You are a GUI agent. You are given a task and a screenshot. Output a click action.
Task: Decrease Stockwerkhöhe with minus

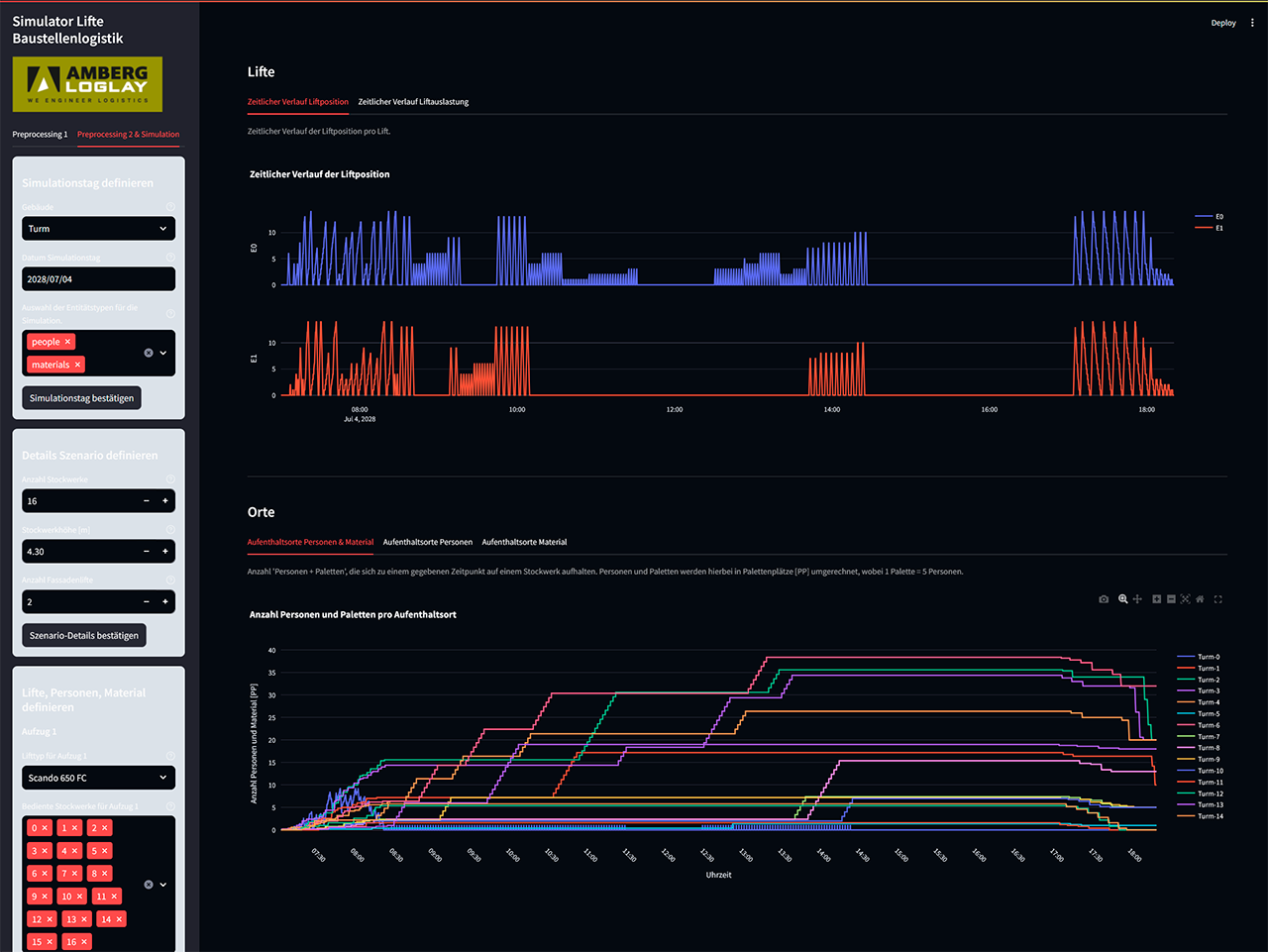click(x=147, y=552)
